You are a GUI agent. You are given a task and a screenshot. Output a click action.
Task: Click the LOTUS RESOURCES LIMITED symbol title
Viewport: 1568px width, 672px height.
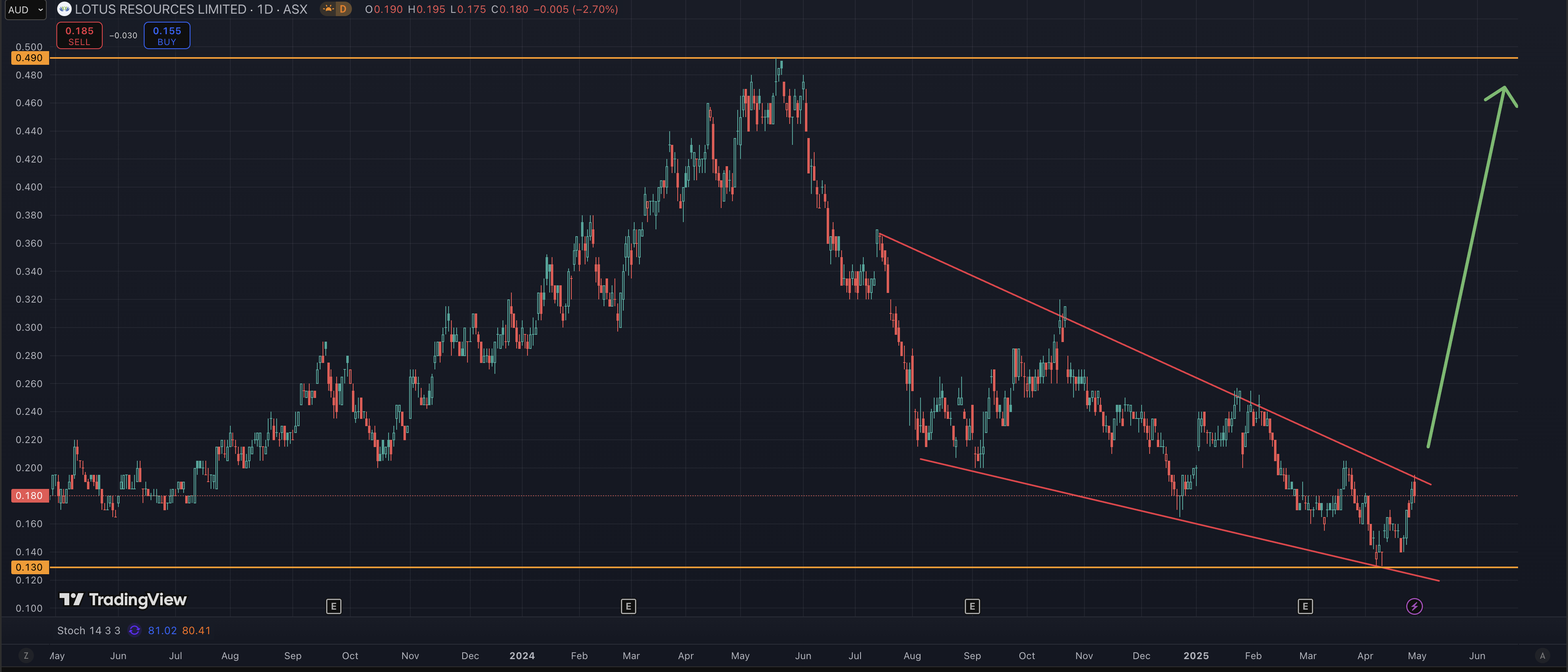161,9
